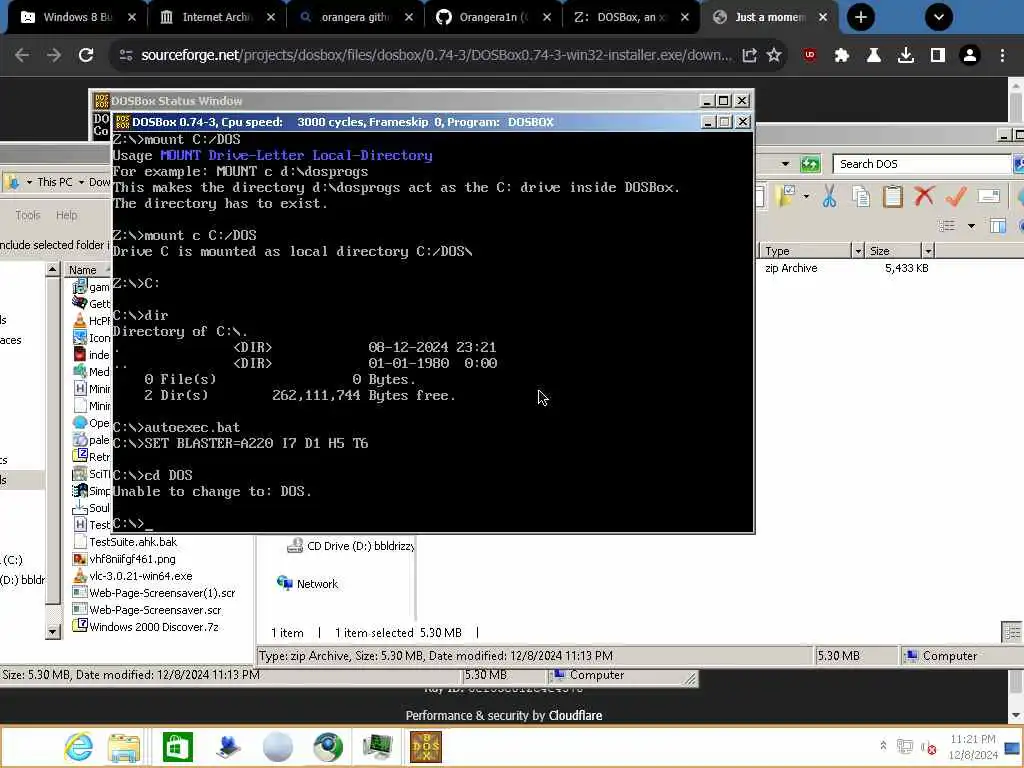Open File Explorer from the taskbar
The height and width of the screenshot is (768, 1024).
tap(124, 746)
